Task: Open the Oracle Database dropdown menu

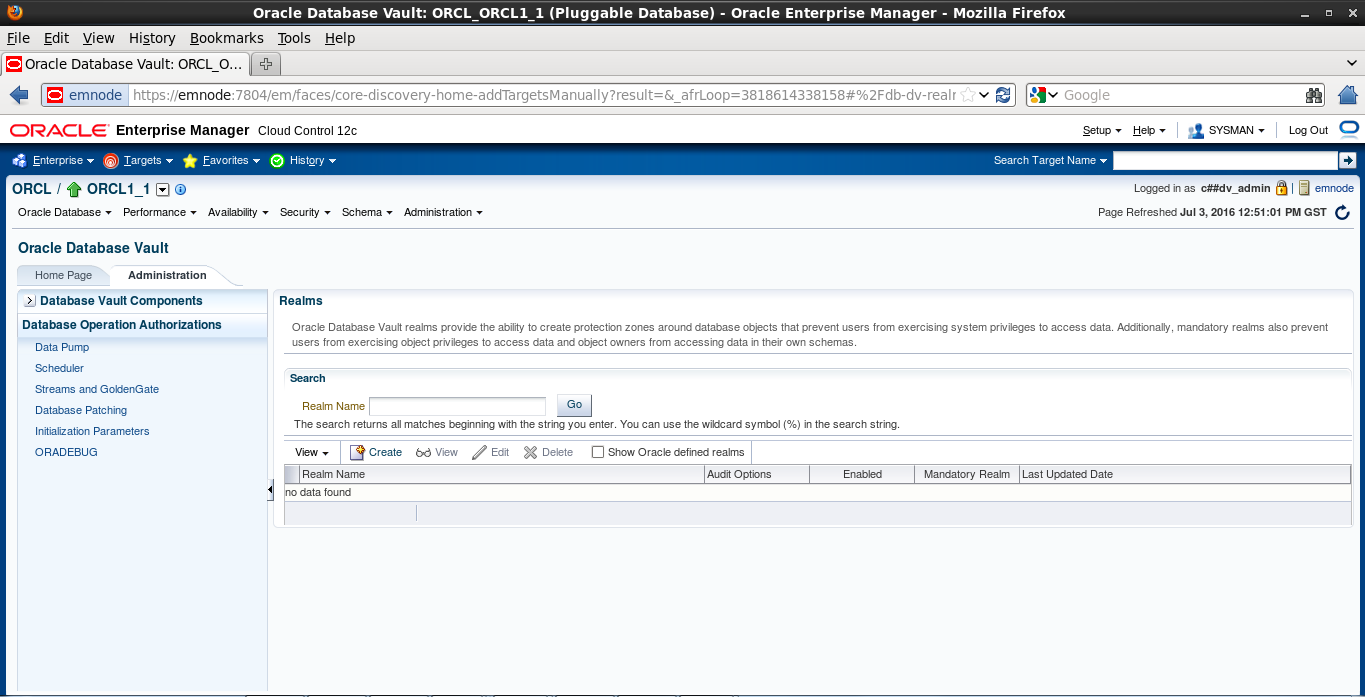Action: (64, 212)
